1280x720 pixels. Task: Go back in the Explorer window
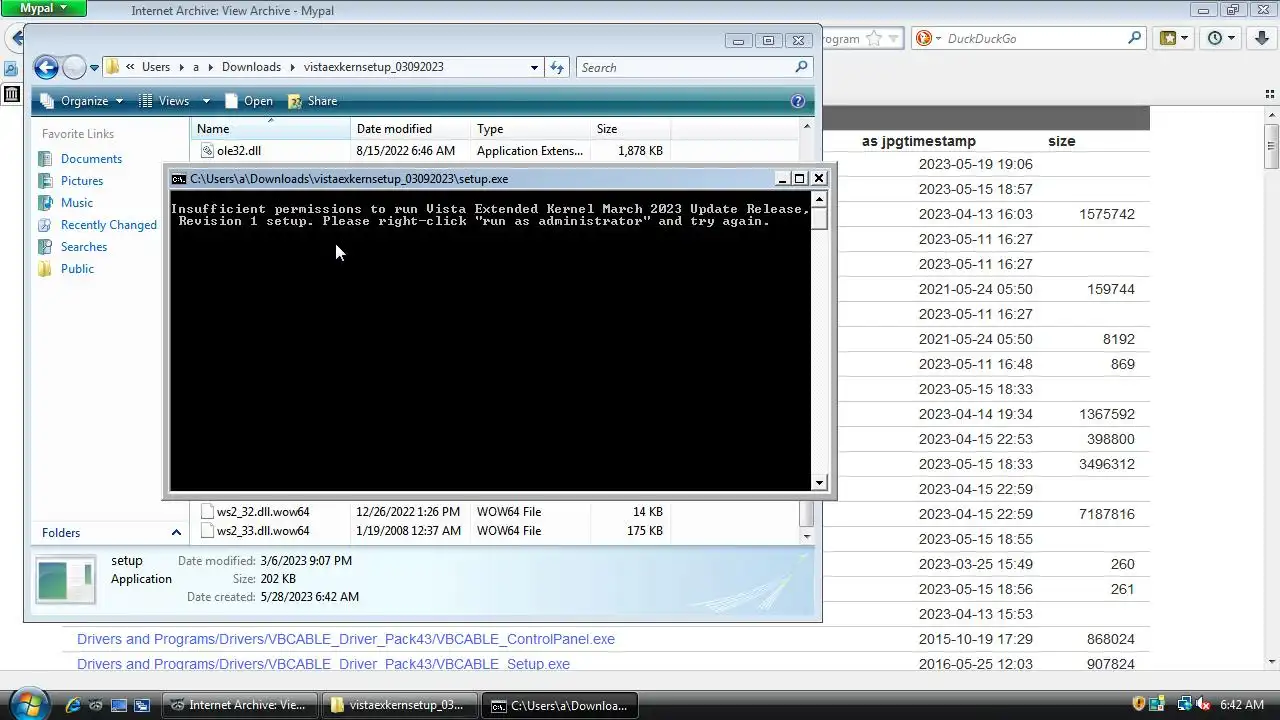click(x=46, y=67)
